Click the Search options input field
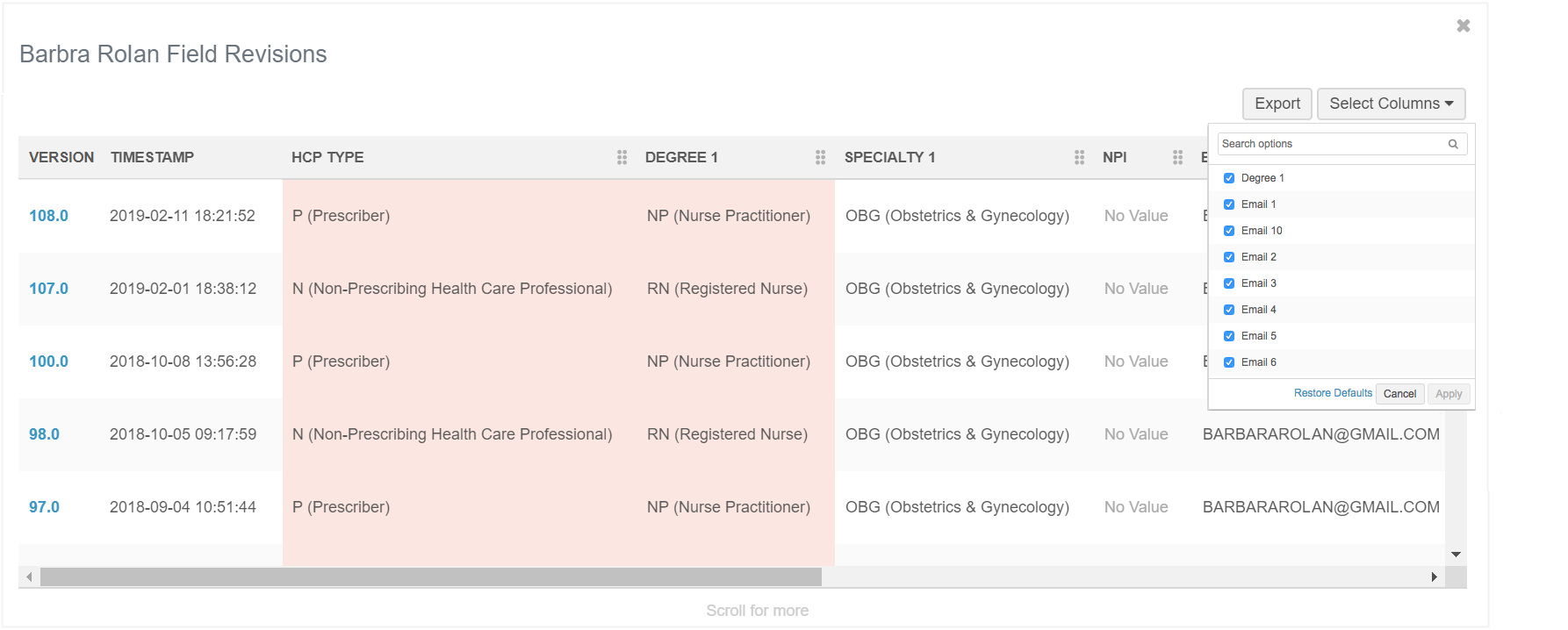Screen dimensions: 1568x630 point(1330,144)
